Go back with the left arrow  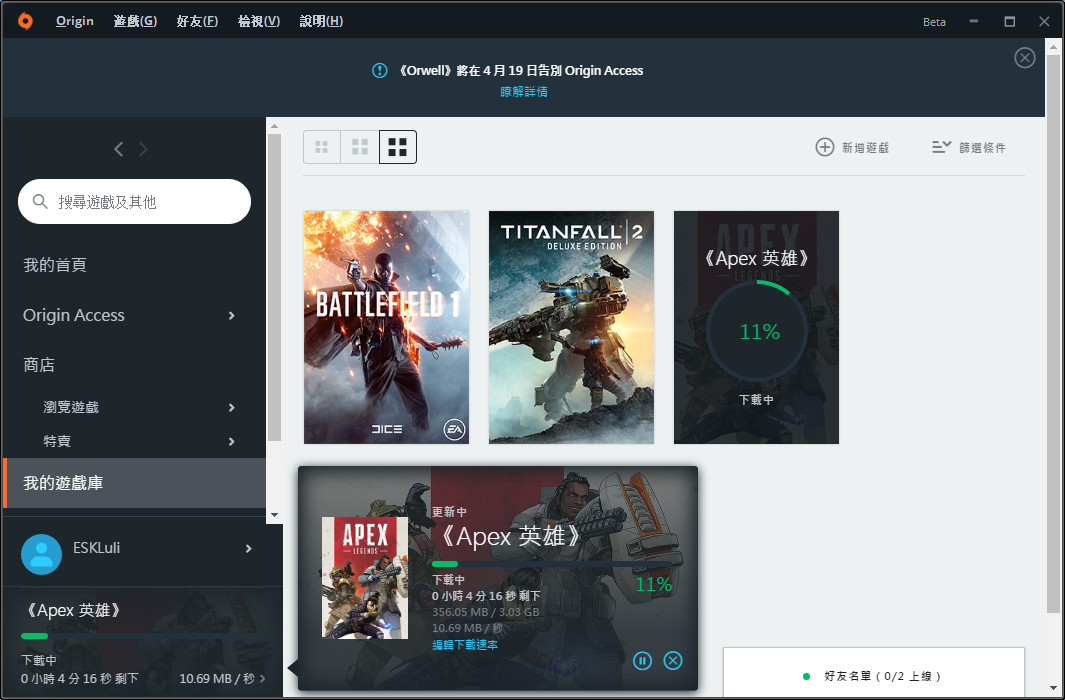pos(119,149)
